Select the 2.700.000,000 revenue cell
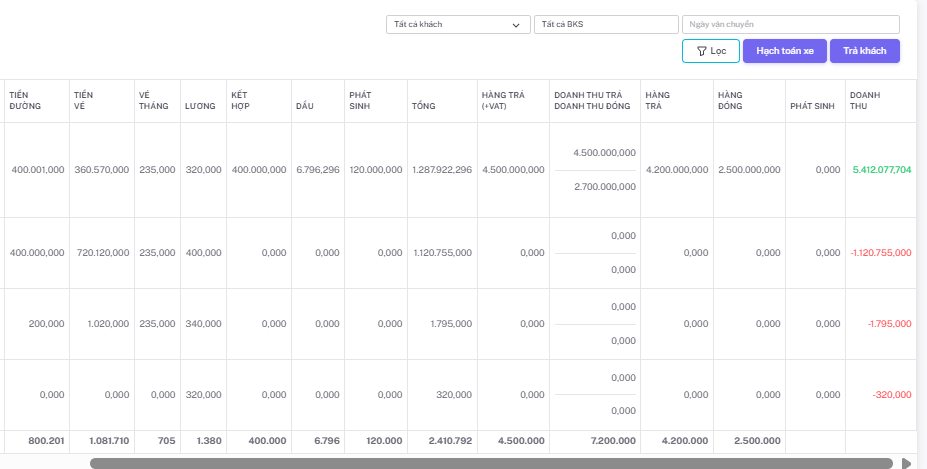This screenshot has width=927, height=469. coord(604,187)
